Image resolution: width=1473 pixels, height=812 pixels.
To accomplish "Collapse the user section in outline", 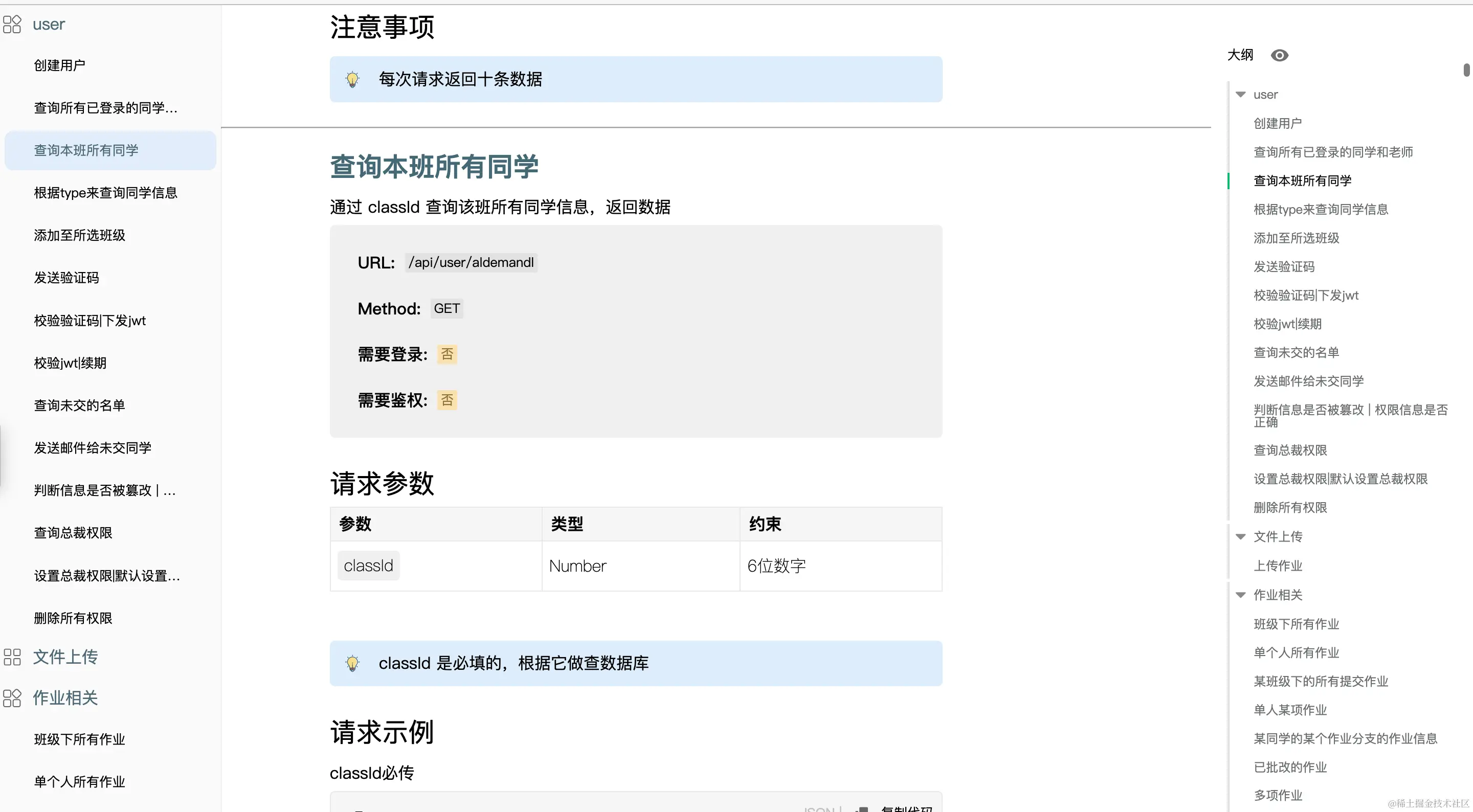I will tap(1240, 95).
